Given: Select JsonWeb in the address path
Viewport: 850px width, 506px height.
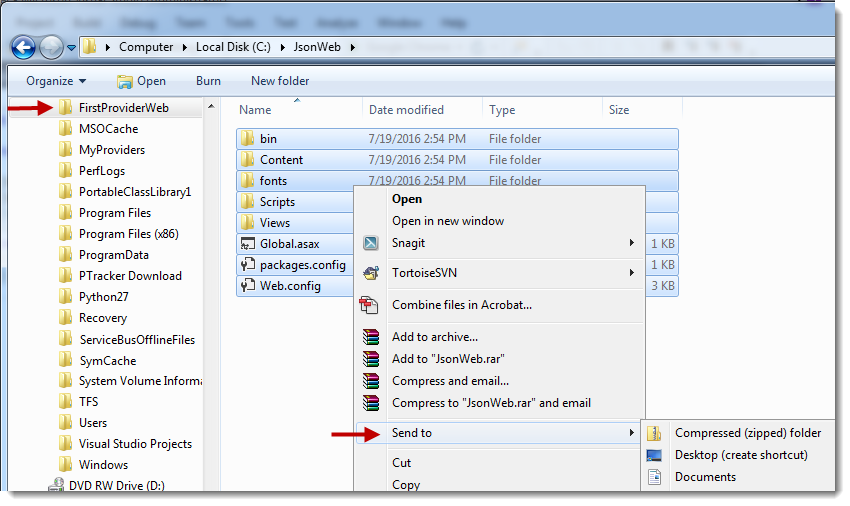Looking at the screenshot, I should click(x=317, y=47).
